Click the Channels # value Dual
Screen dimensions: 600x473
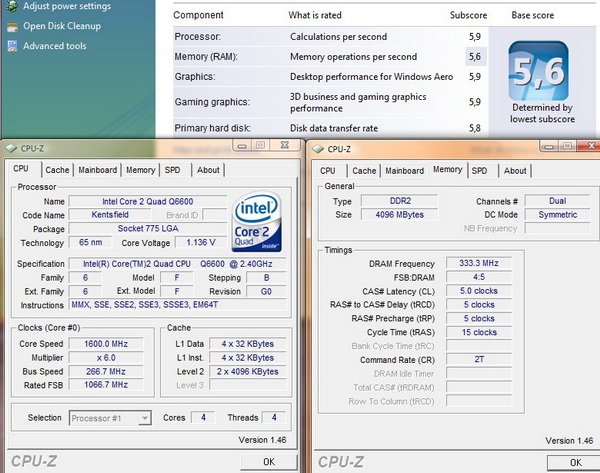coord(558,201)
